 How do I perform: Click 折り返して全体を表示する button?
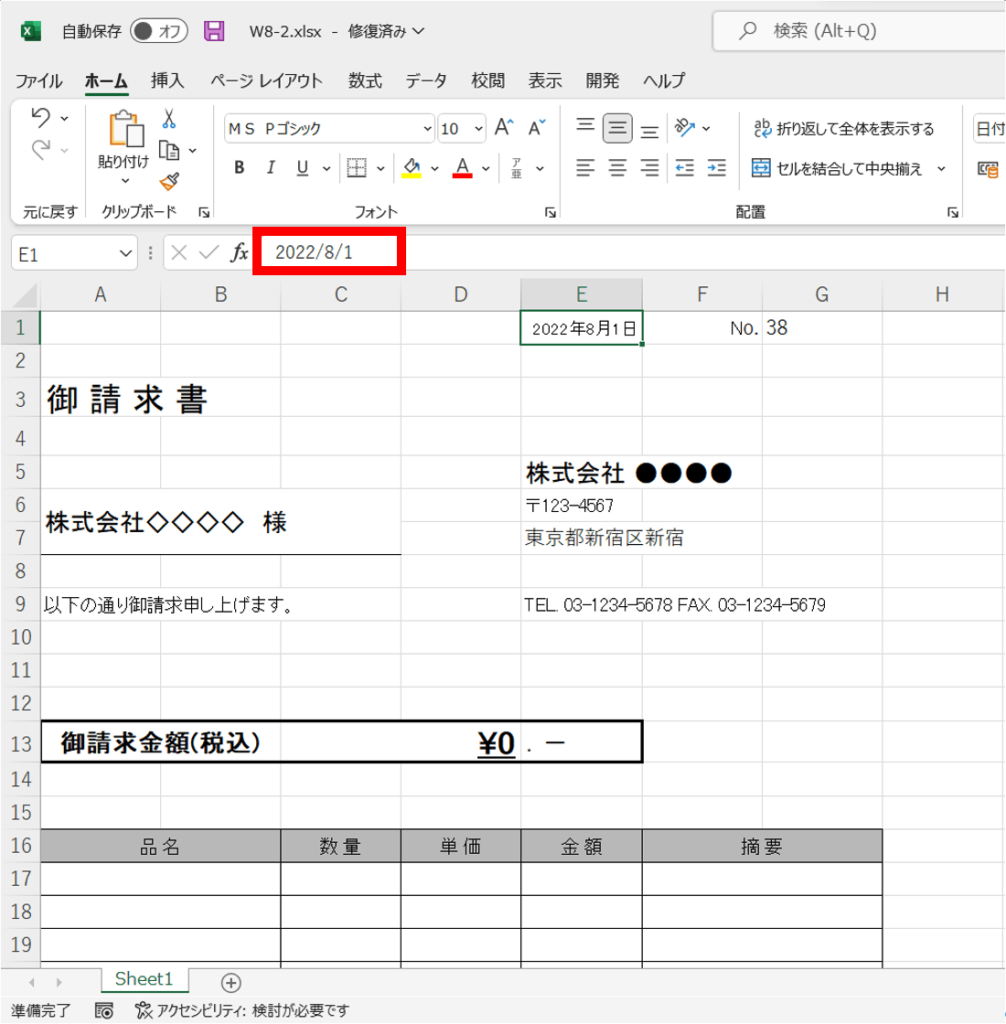point(844,128)
